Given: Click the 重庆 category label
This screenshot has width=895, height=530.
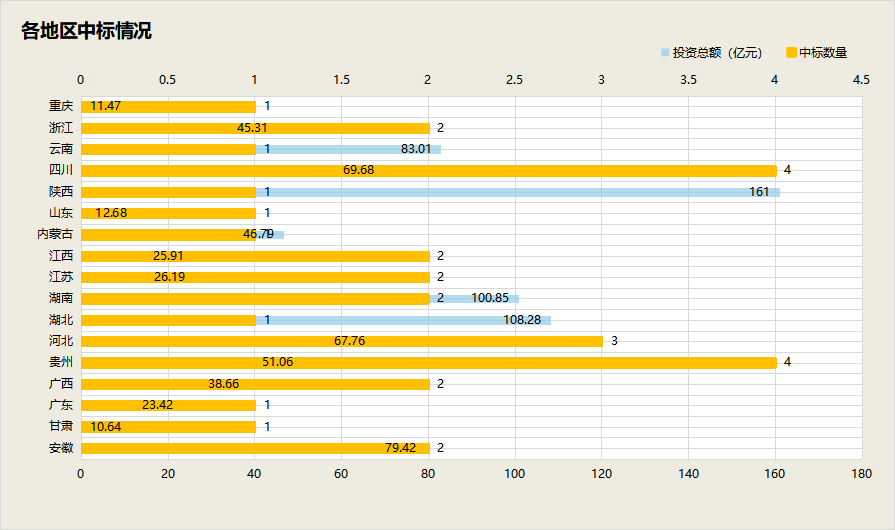Looking at the screenshot, I should tap(61, 106).
